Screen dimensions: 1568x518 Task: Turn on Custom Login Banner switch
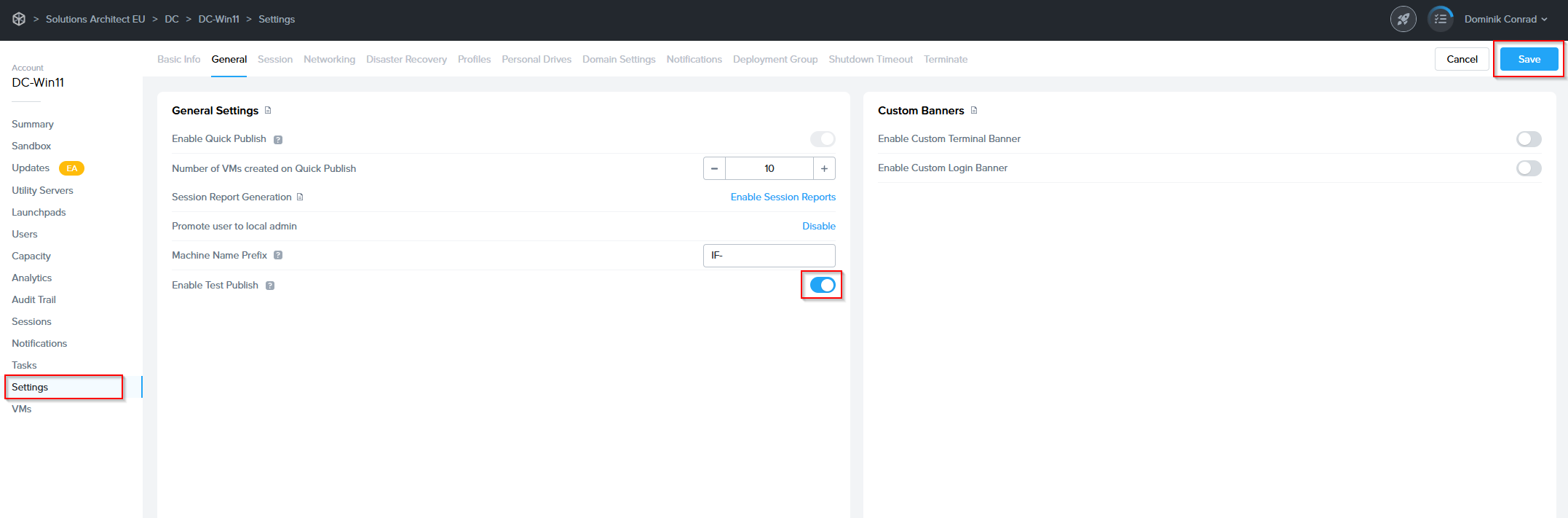pos(1528,168)
